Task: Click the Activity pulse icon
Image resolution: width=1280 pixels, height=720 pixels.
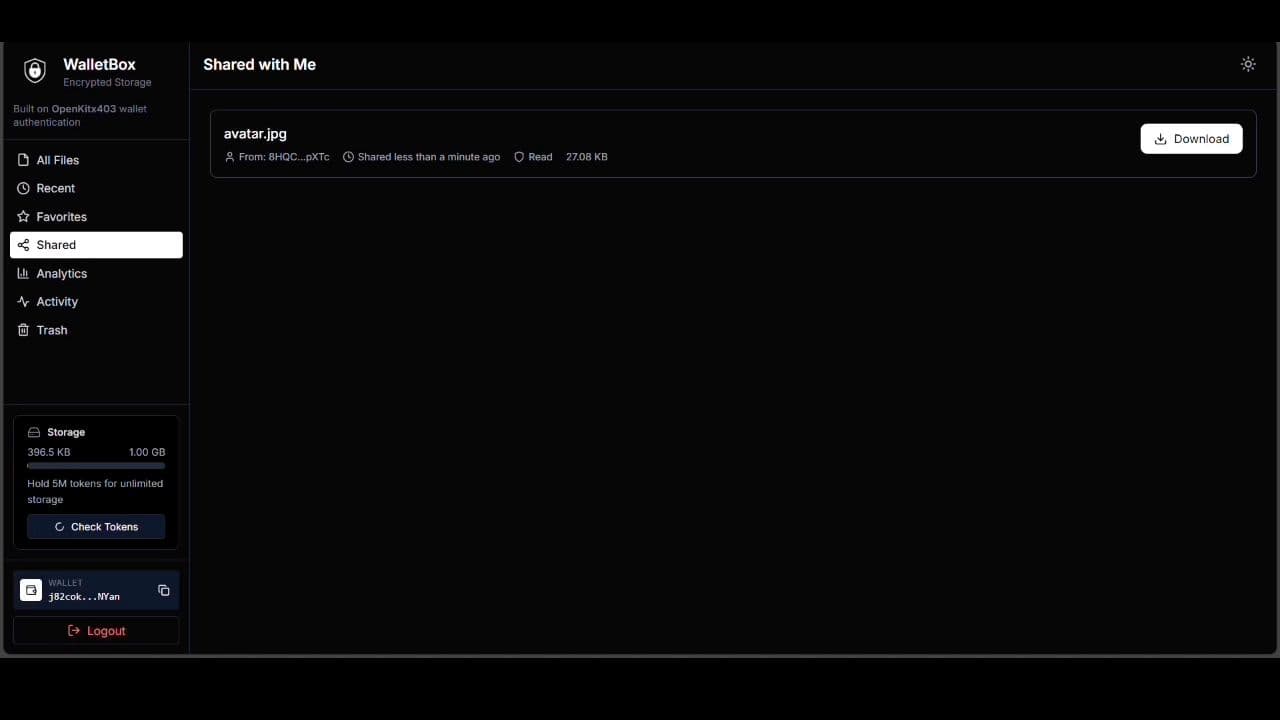Action: [x=23, y=301]
